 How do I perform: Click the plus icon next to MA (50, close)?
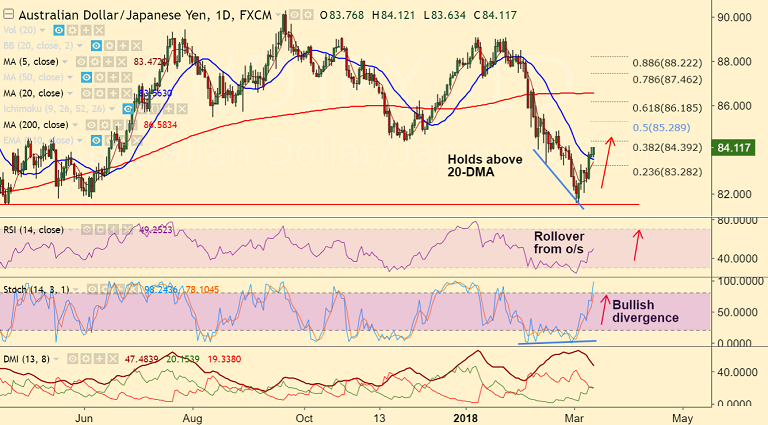tap(113, 77)
